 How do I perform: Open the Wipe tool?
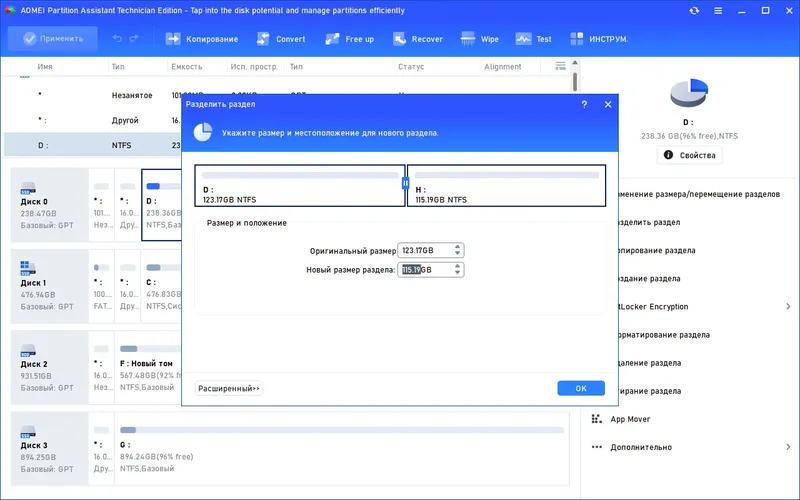pos(480,39)
